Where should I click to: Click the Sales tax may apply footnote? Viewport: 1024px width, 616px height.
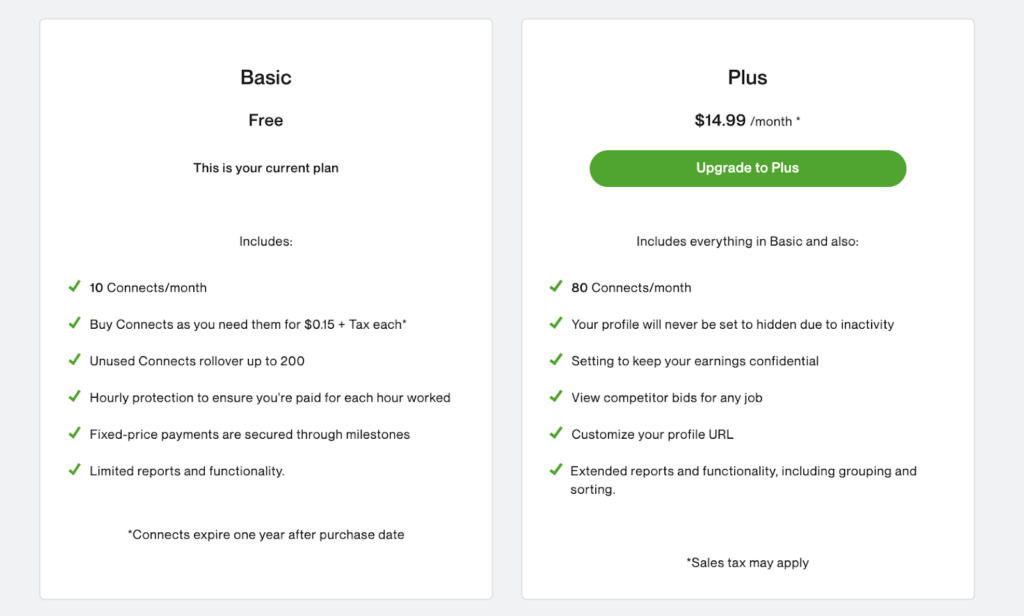748,562
